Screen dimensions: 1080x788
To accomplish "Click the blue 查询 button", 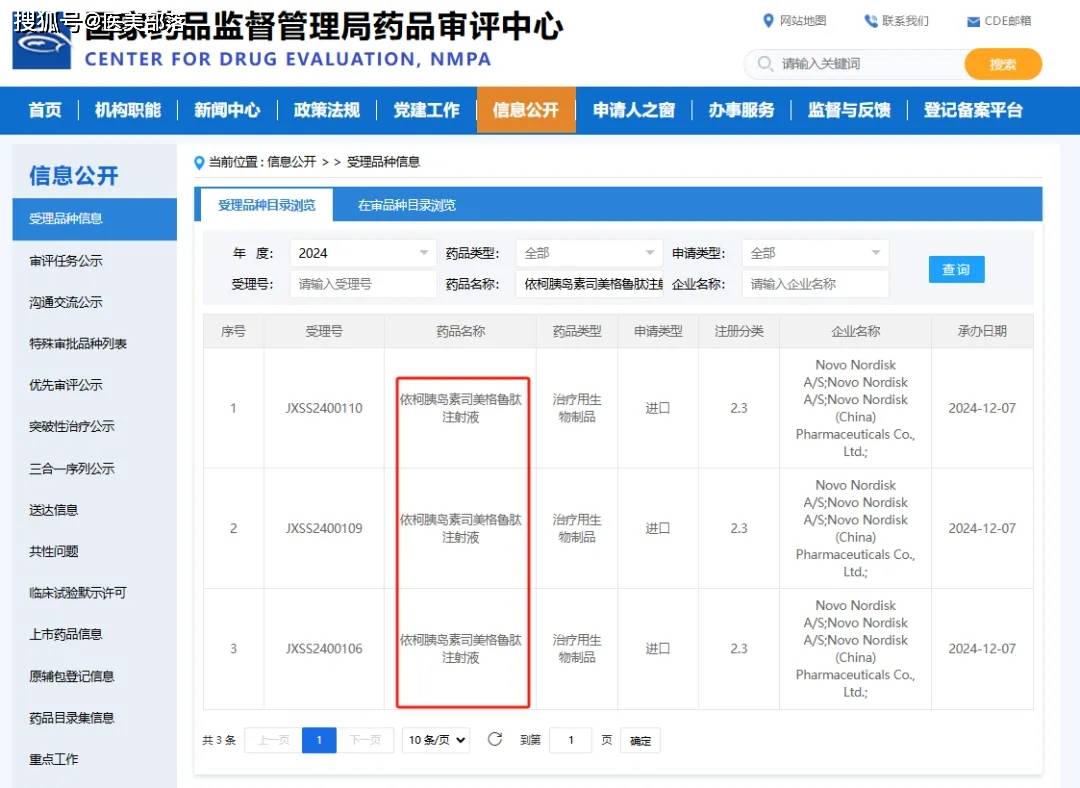I will coord(956,269).
